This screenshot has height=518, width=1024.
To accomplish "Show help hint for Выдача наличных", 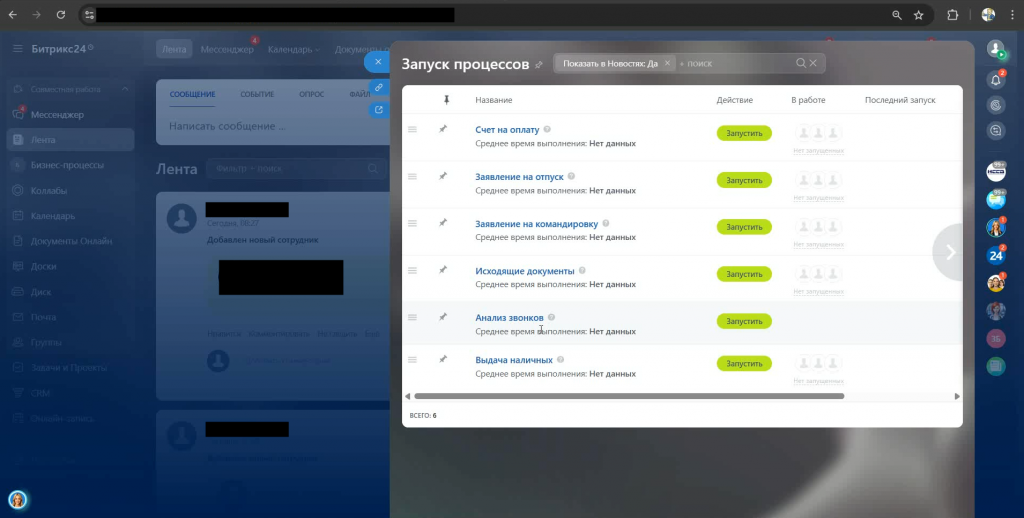I will click(560, 360).
